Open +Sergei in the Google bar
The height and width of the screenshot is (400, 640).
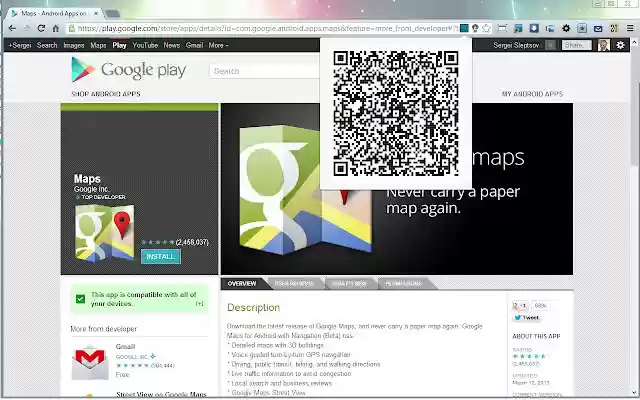tap(20, 45)
